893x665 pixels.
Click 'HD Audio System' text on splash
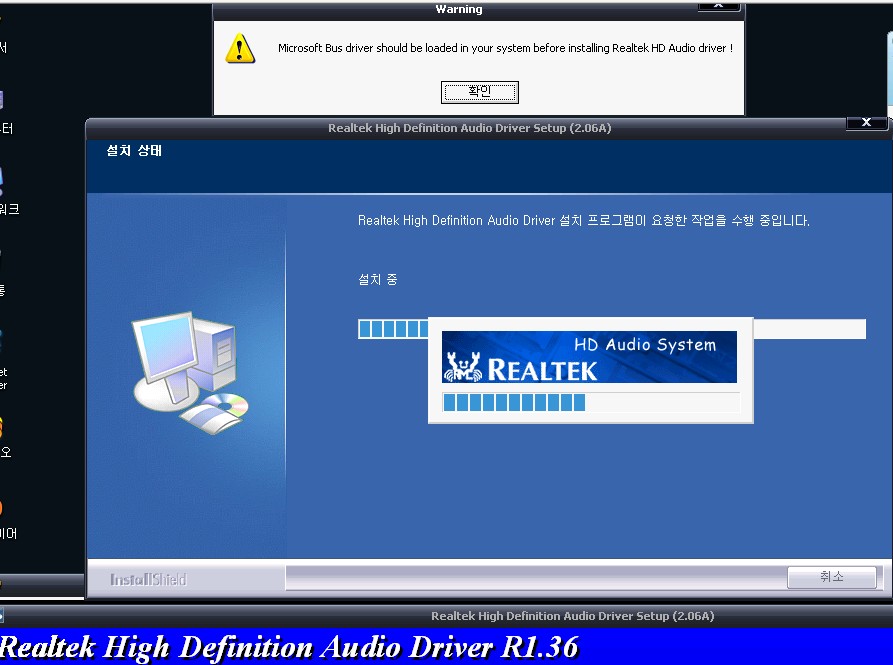(x=645, y=344)
